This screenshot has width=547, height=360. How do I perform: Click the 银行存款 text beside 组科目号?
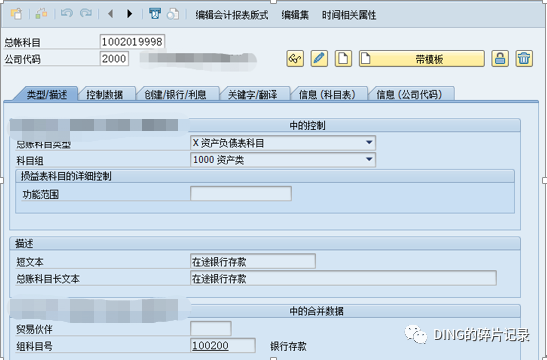288,346
